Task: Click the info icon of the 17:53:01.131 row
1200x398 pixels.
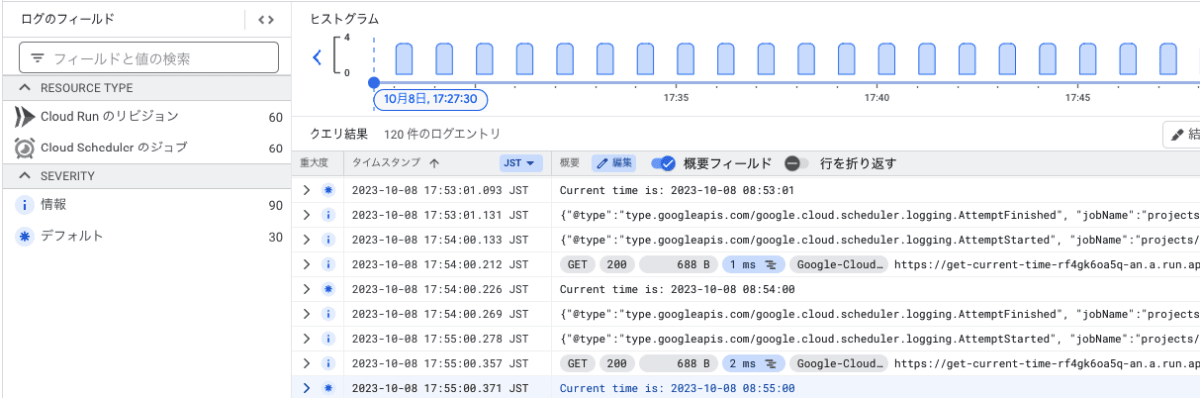Action: (x=327, y=214)
